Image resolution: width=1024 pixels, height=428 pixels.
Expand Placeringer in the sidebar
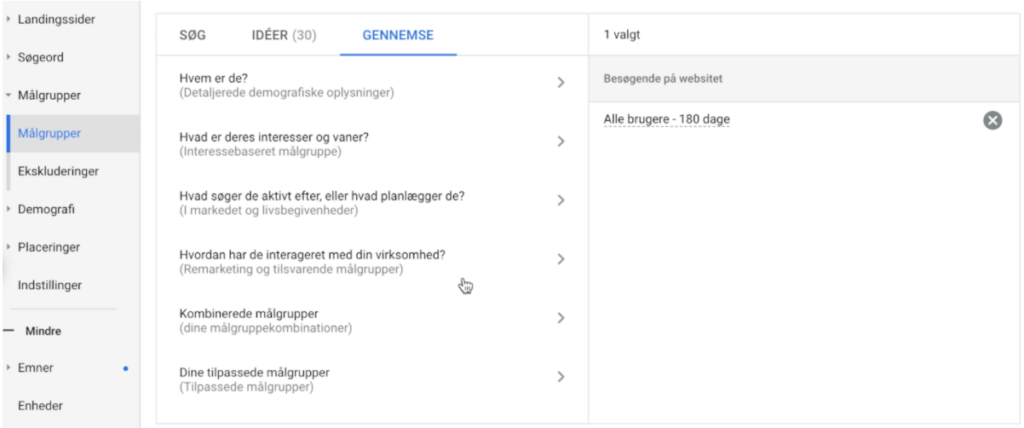(x=8, y=247)
